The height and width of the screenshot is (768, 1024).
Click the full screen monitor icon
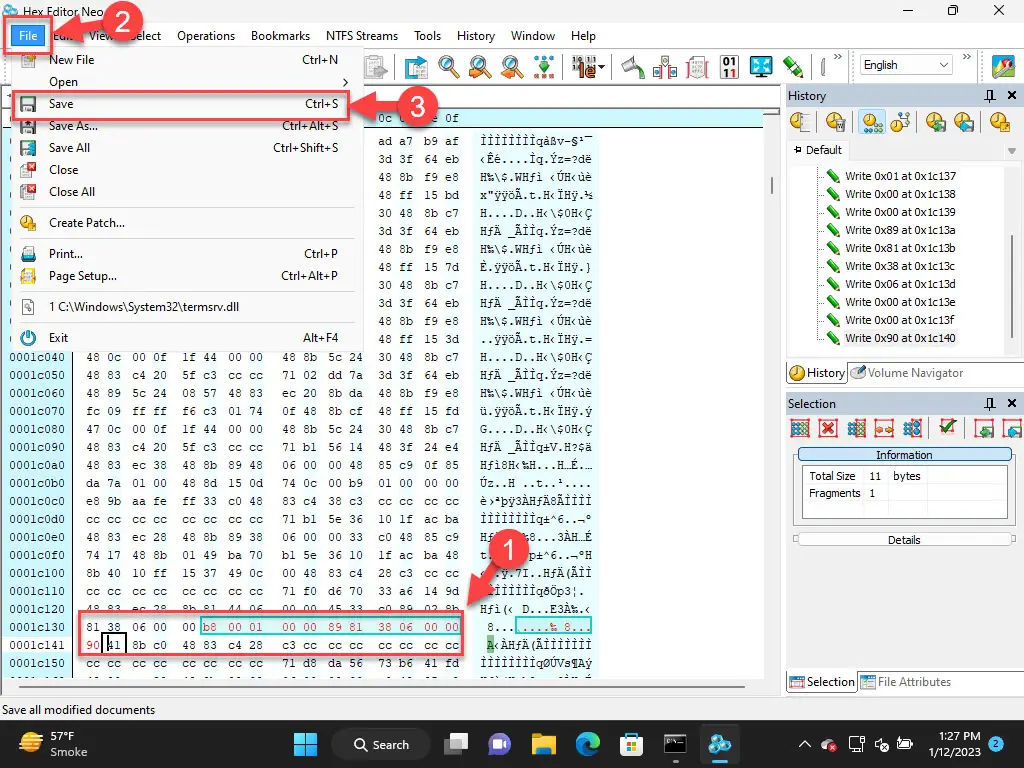[761, 67]
